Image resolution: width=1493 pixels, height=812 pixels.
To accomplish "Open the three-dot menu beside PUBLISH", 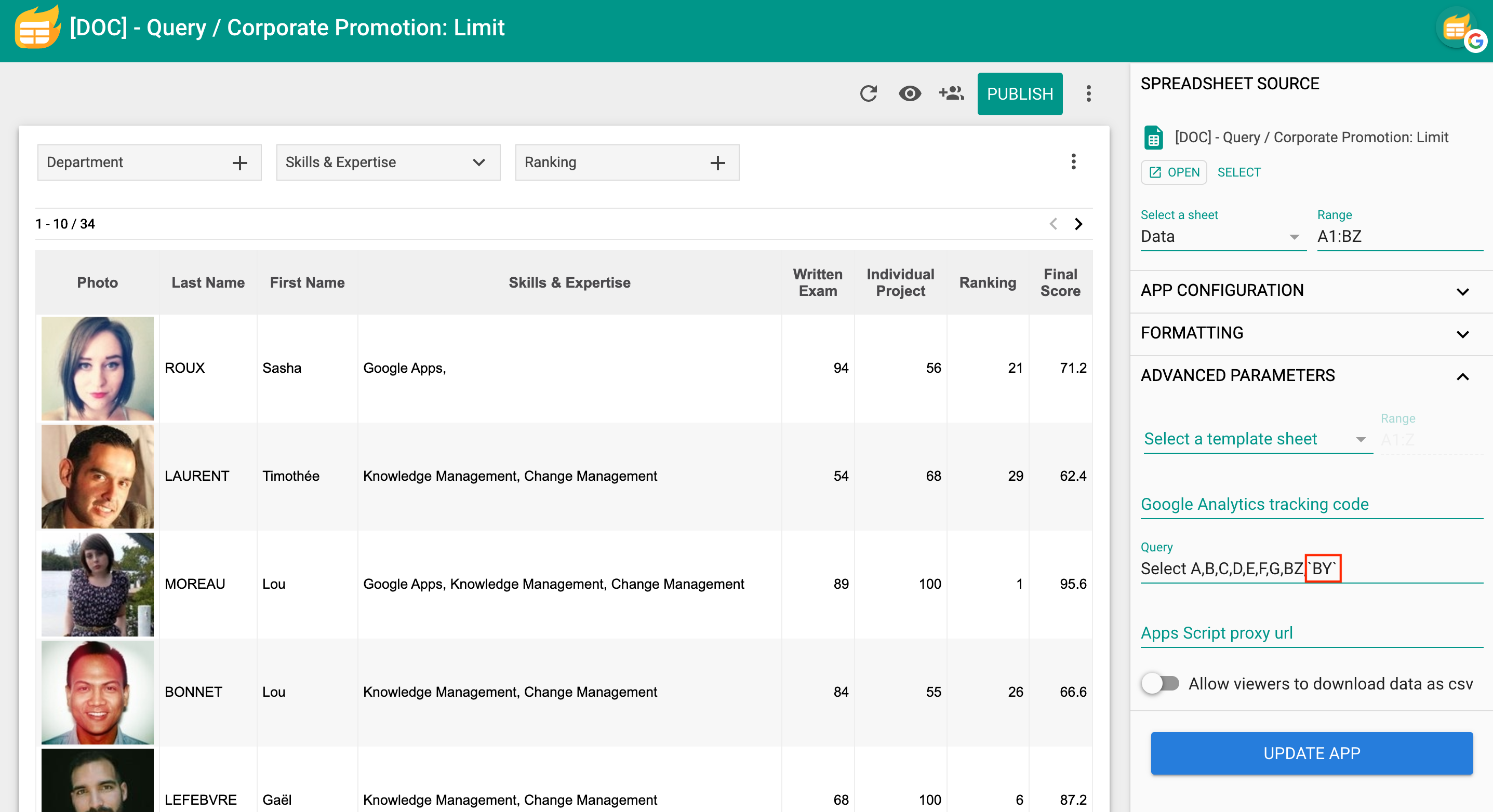I will [x=1088, y=93].
